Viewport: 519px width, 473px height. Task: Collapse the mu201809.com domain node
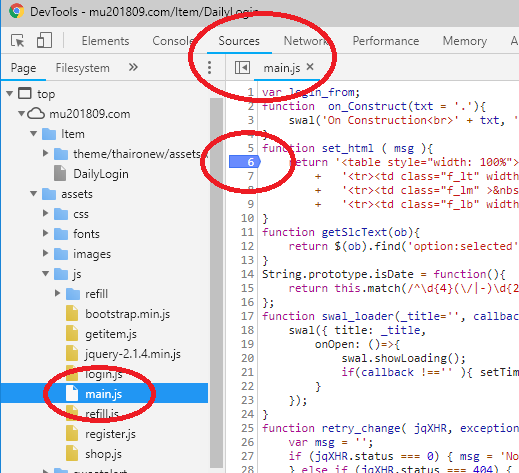[22, 114]
